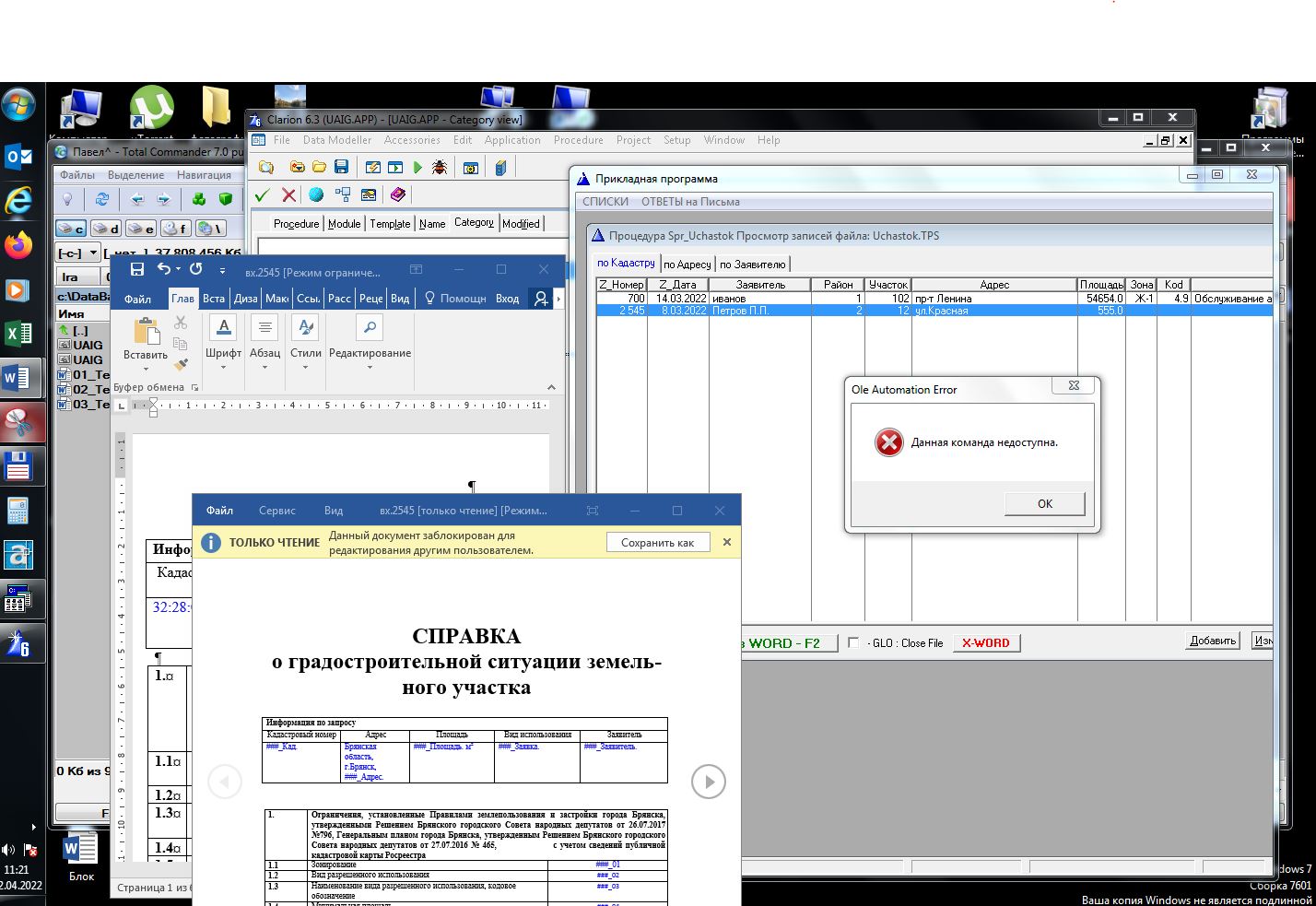Open the СПИСКИ menu
1316x906 pixels.
pyautogui.click(x=605, y=202)
